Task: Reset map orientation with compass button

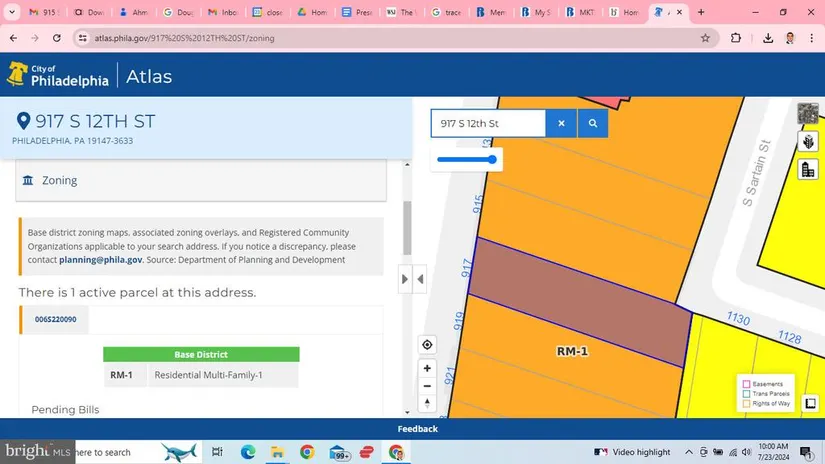Action: (x=427, y=403)
